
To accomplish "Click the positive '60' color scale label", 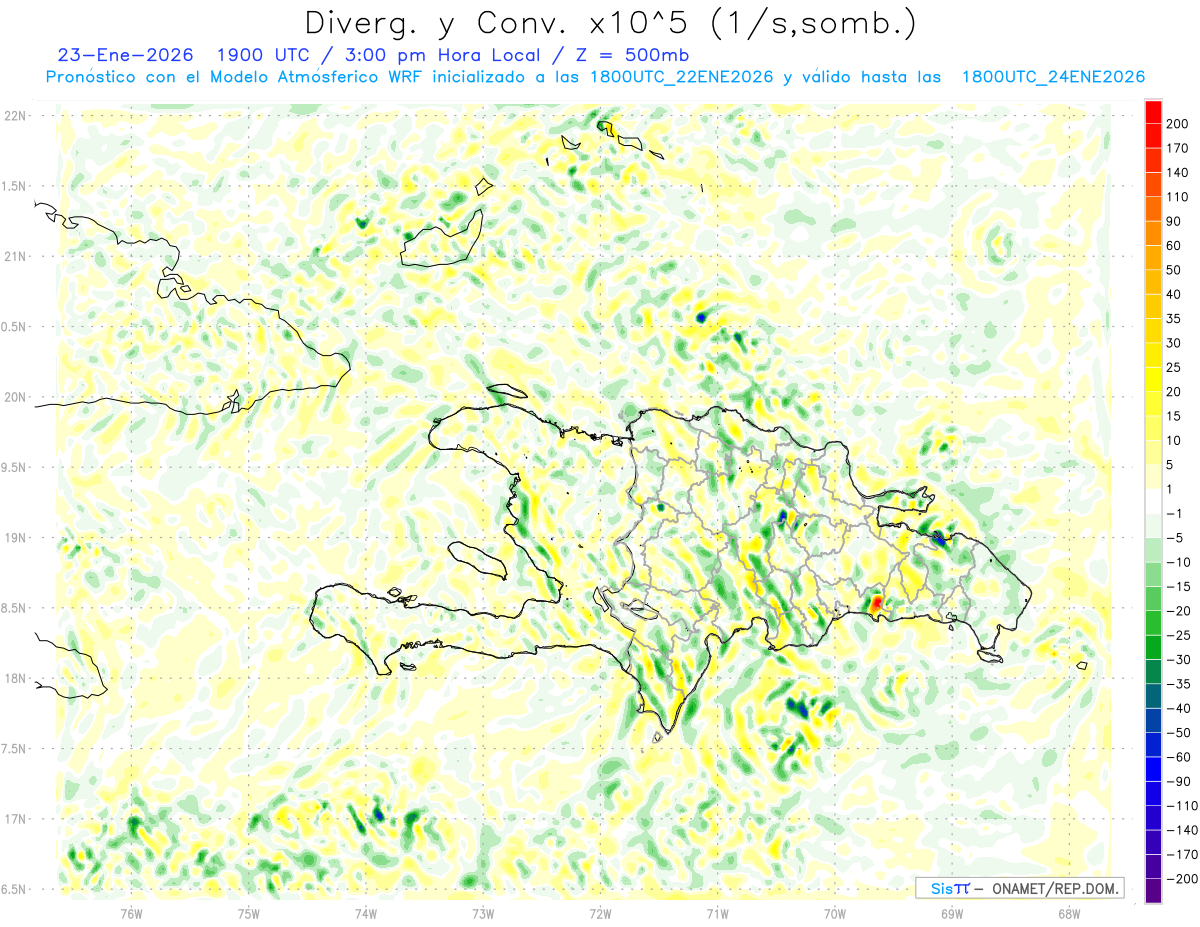I will (x=1174, y=245).
